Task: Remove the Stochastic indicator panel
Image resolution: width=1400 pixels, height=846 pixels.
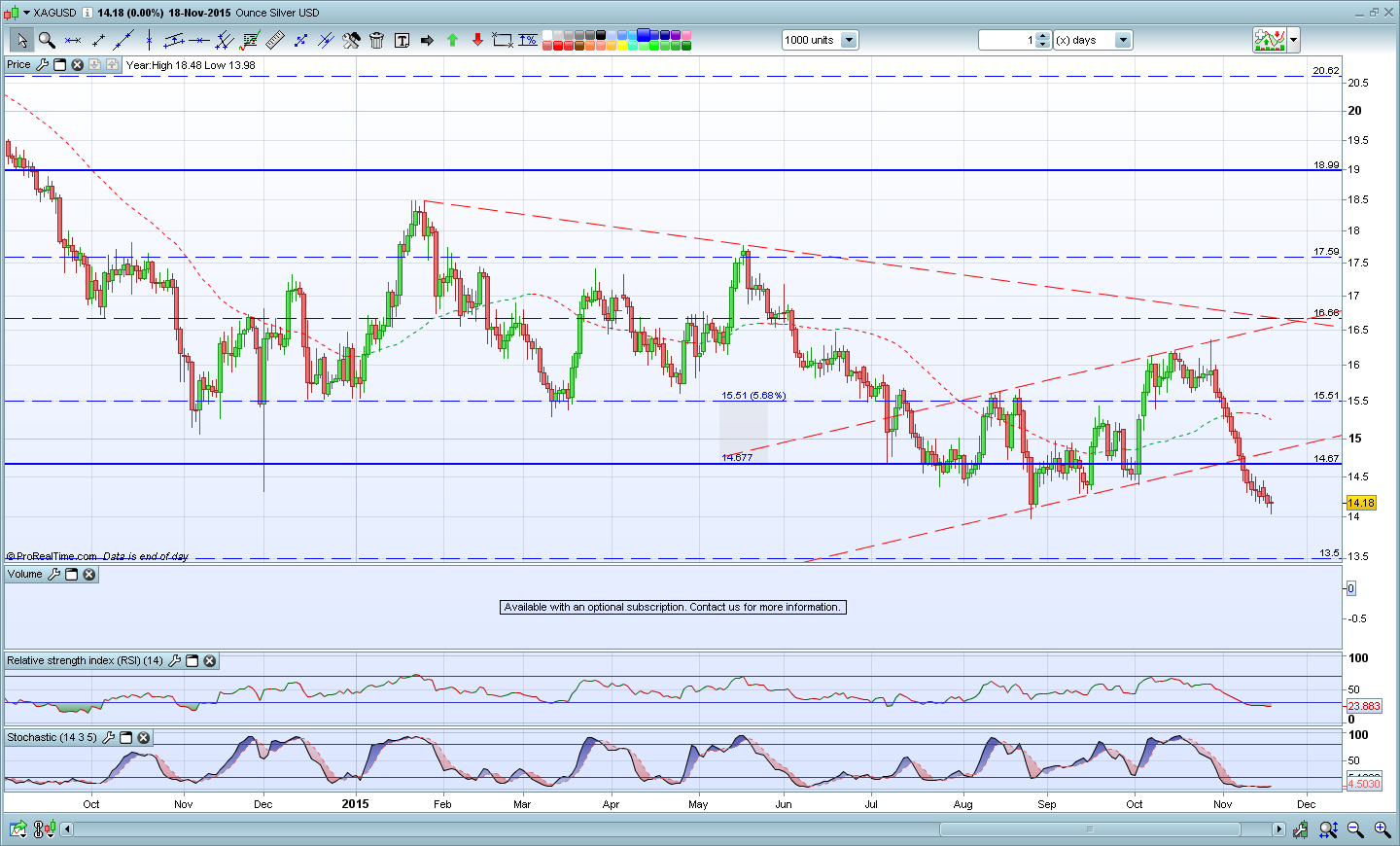Action: 143,737
